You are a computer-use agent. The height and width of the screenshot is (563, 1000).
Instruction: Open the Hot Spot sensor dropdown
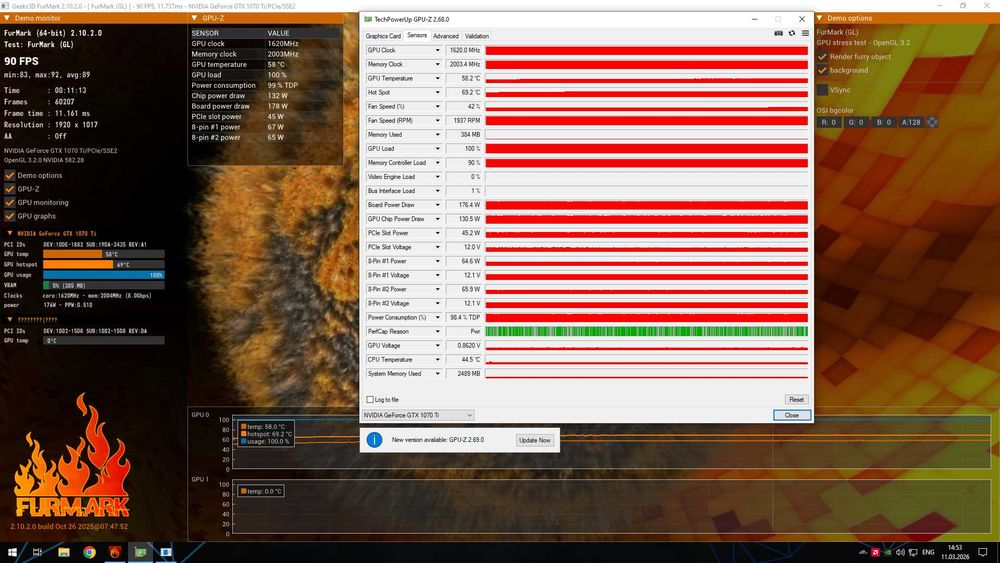pyautogui.click(x=438, y=92)
